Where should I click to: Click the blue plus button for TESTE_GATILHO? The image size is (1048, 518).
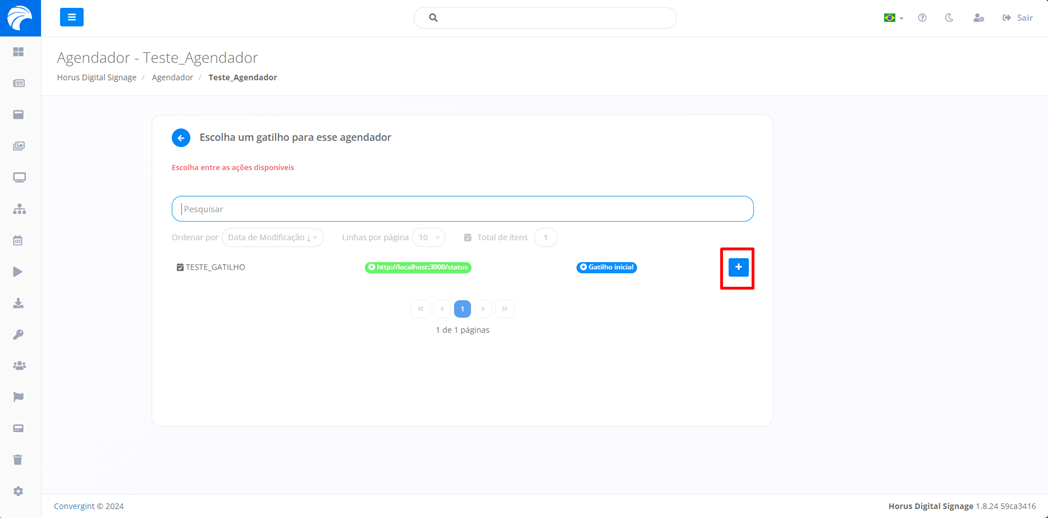pos(738,267)
